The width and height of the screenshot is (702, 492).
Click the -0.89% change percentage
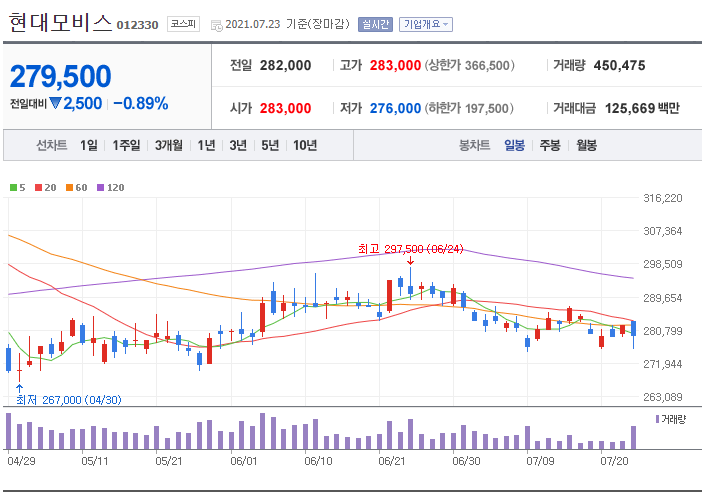click(141, 103)
